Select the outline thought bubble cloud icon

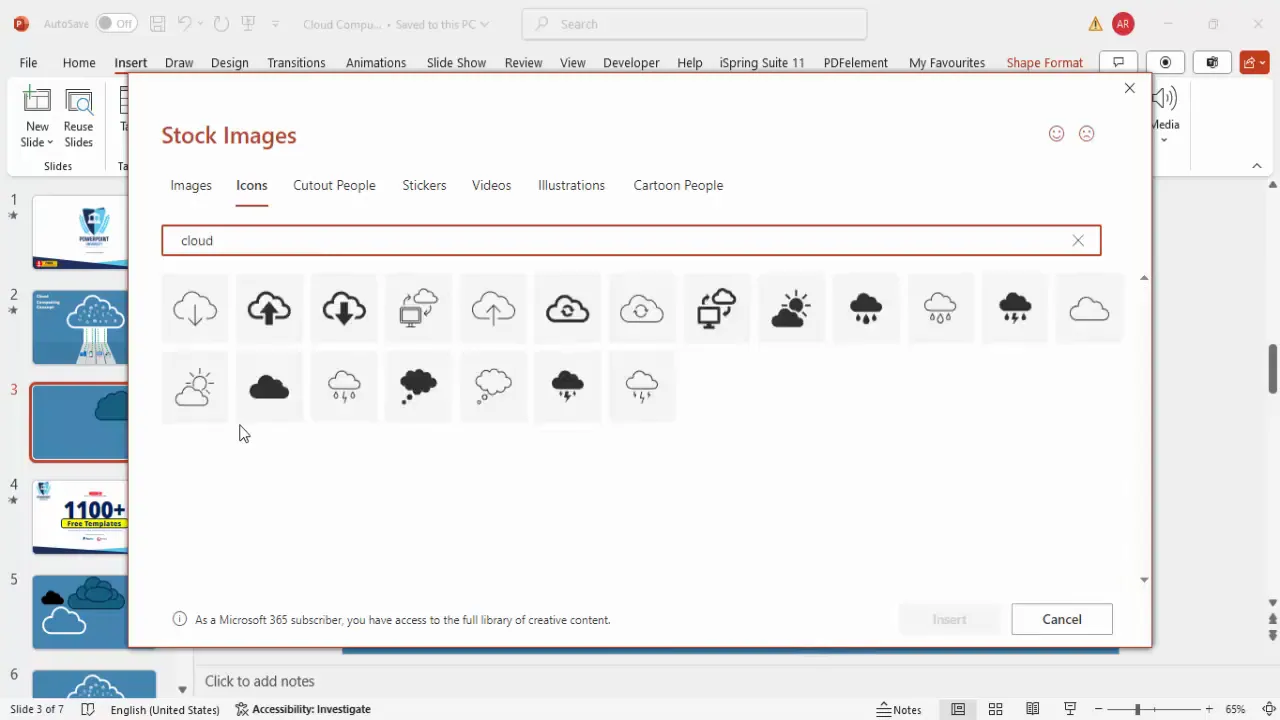point(493,387)
